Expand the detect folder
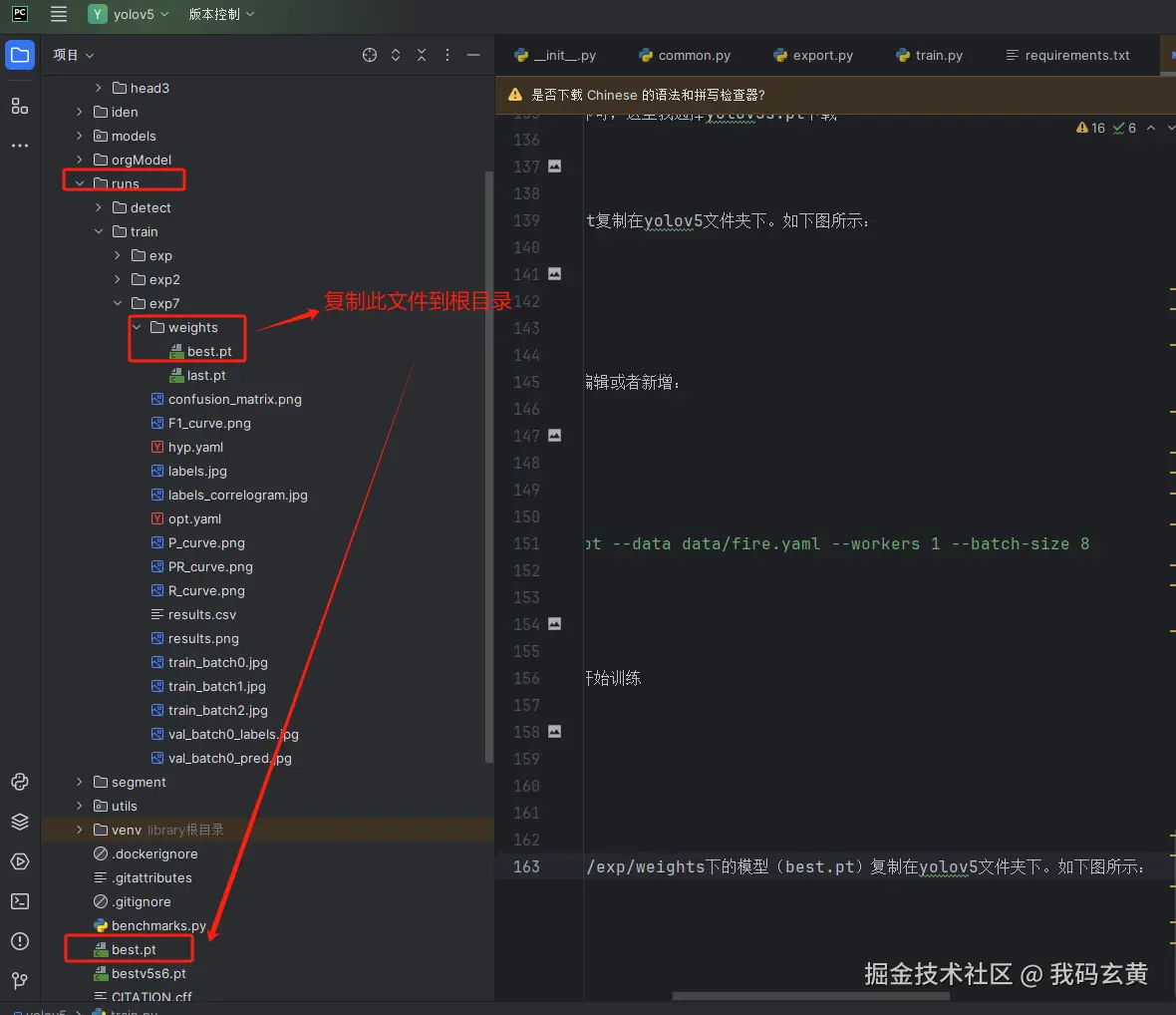 (99, 207)
